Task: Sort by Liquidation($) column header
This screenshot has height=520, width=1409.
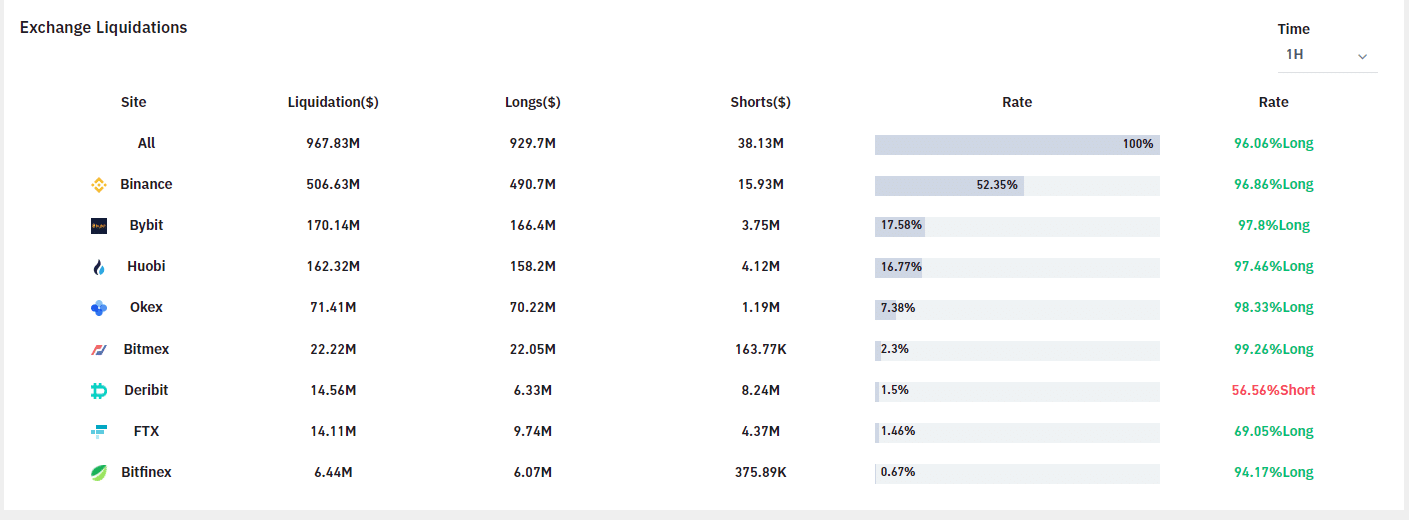Action: 333,102
